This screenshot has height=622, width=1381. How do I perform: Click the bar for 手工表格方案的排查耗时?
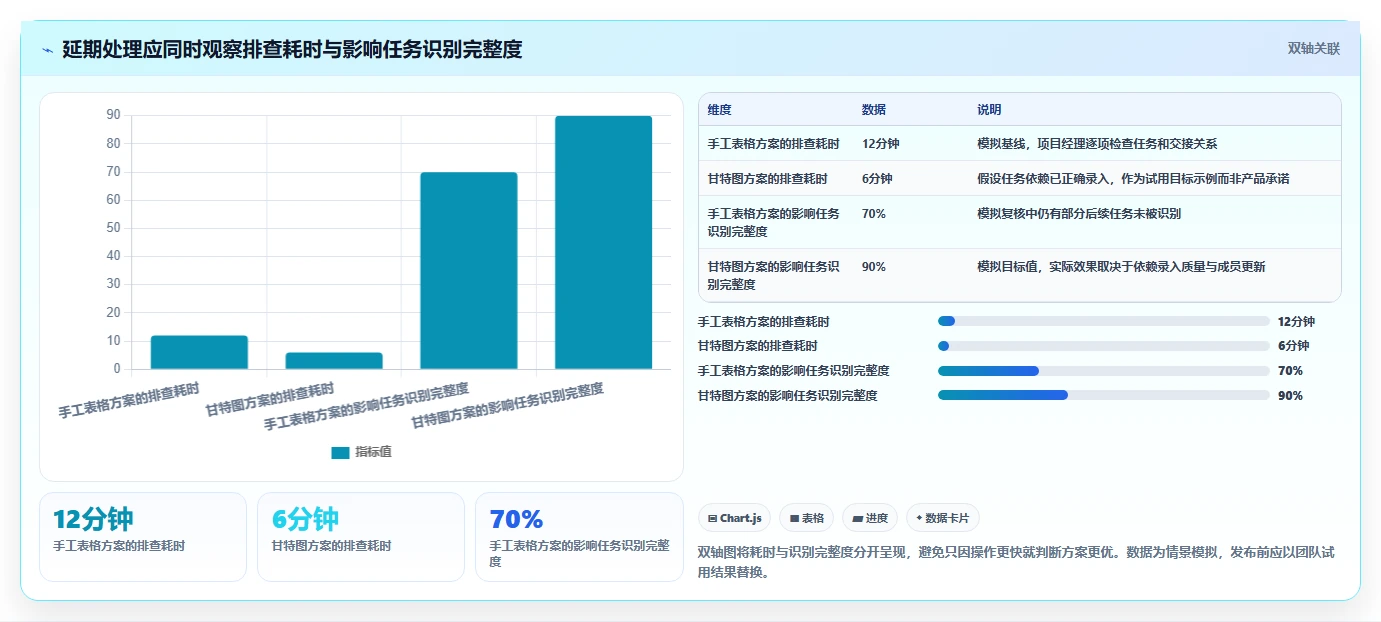[199, 352]
